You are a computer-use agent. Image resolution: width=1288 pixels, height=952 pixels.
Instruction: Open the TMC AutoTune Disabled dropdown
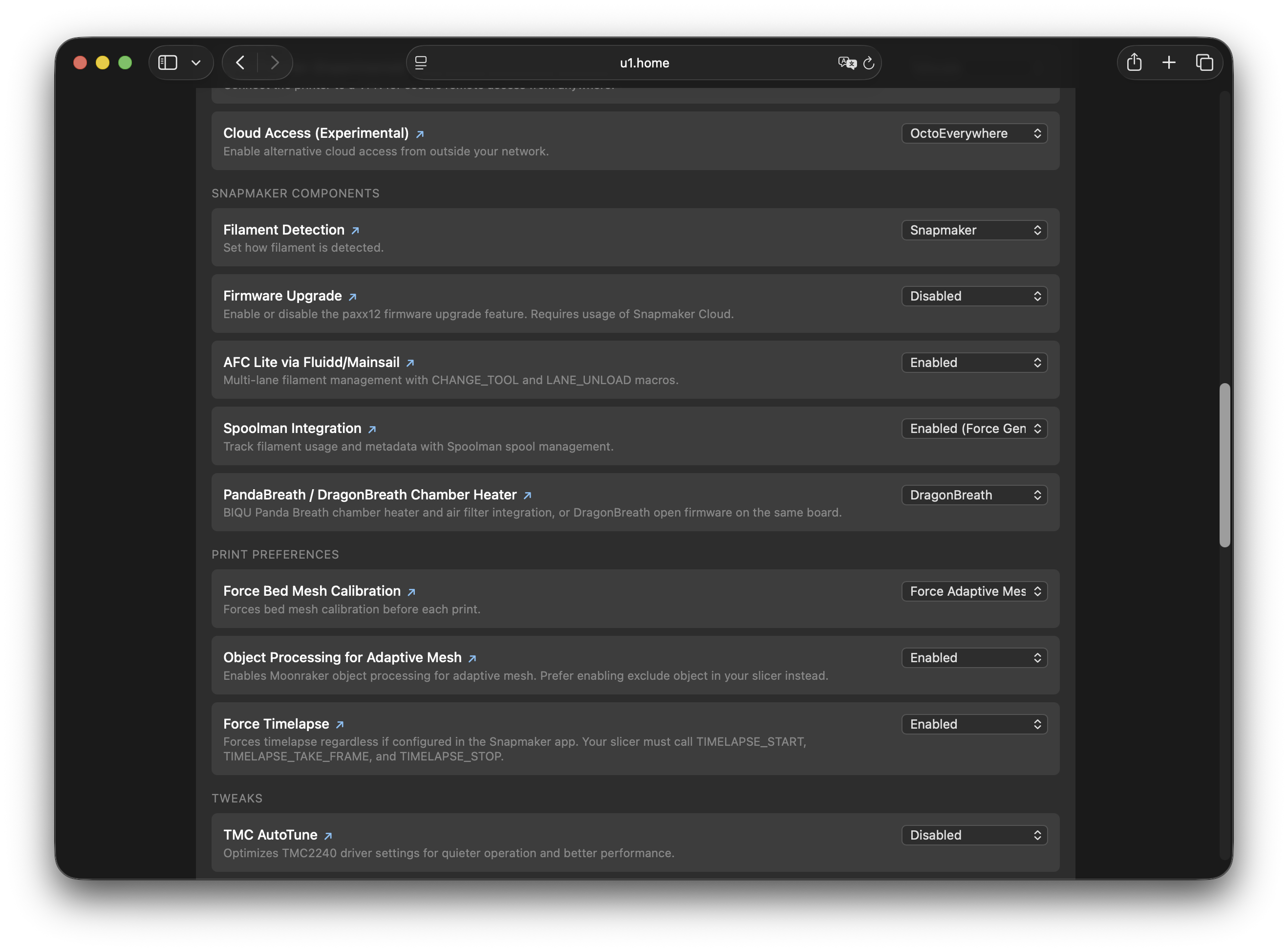(x=974, y=835)
